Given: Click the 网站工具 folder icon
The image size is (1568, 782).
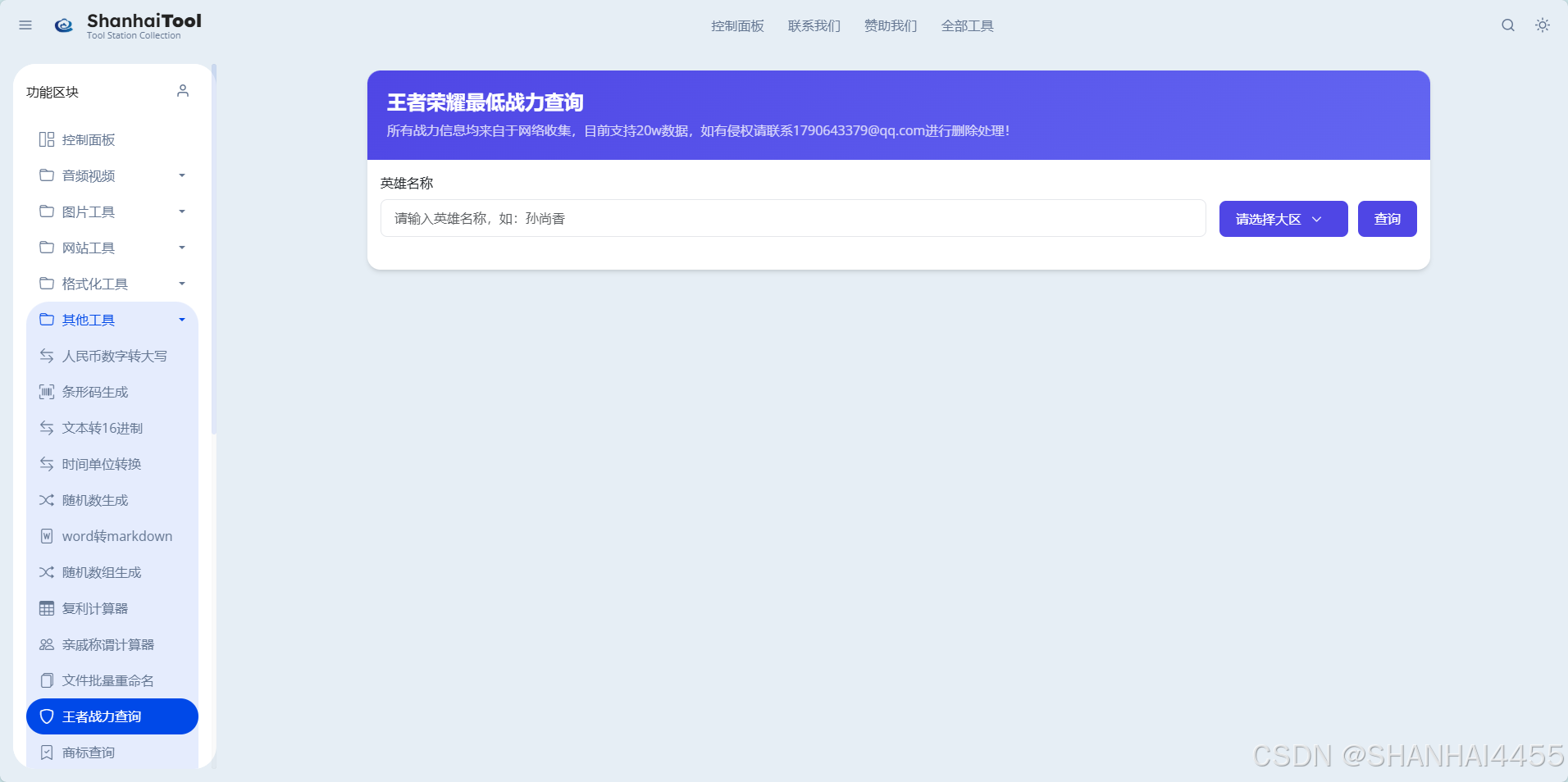Looking at the screenshot, I should coord(47,248).
